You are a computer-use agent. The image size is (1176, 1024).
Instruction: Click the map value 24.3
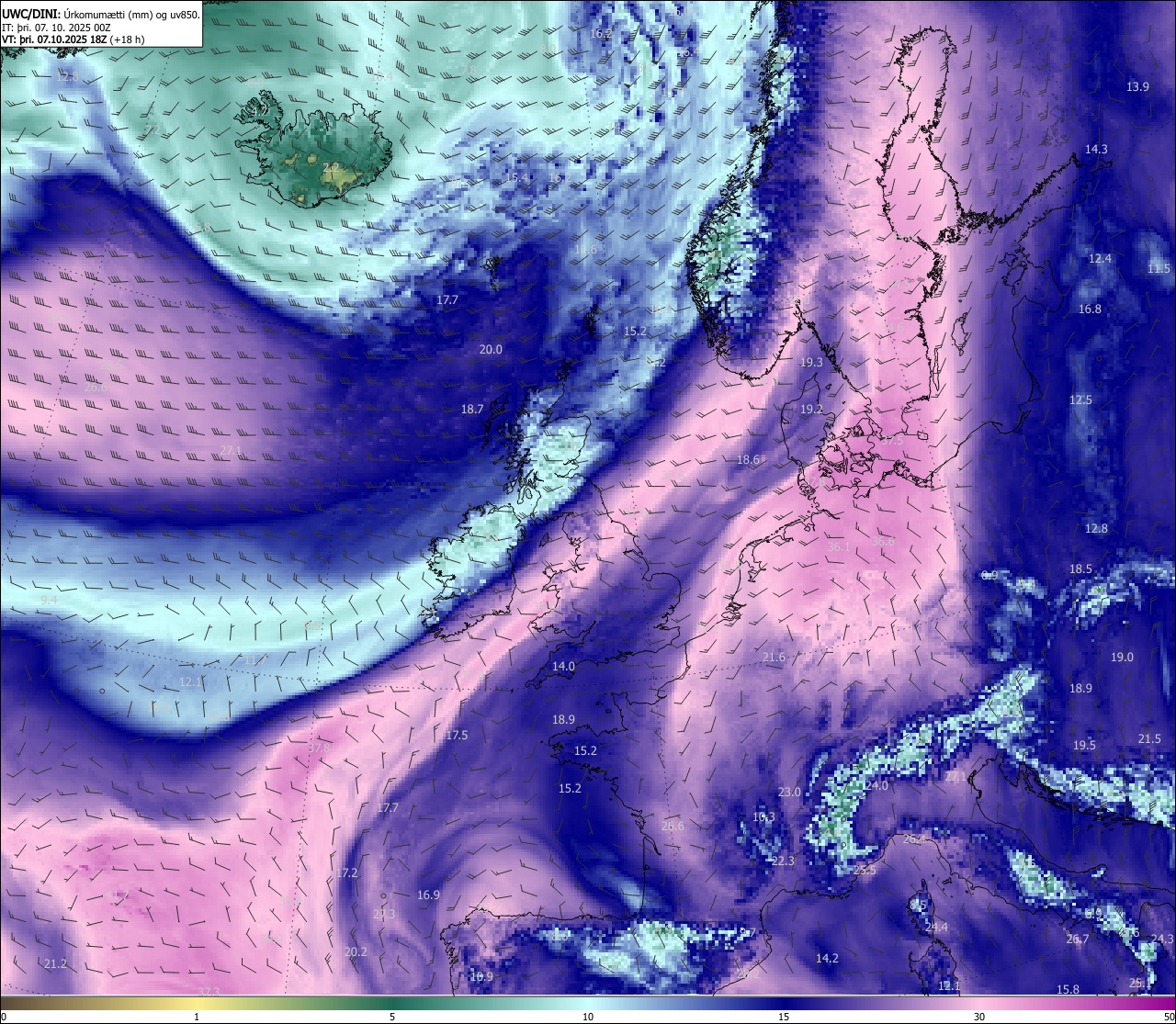1162,939
